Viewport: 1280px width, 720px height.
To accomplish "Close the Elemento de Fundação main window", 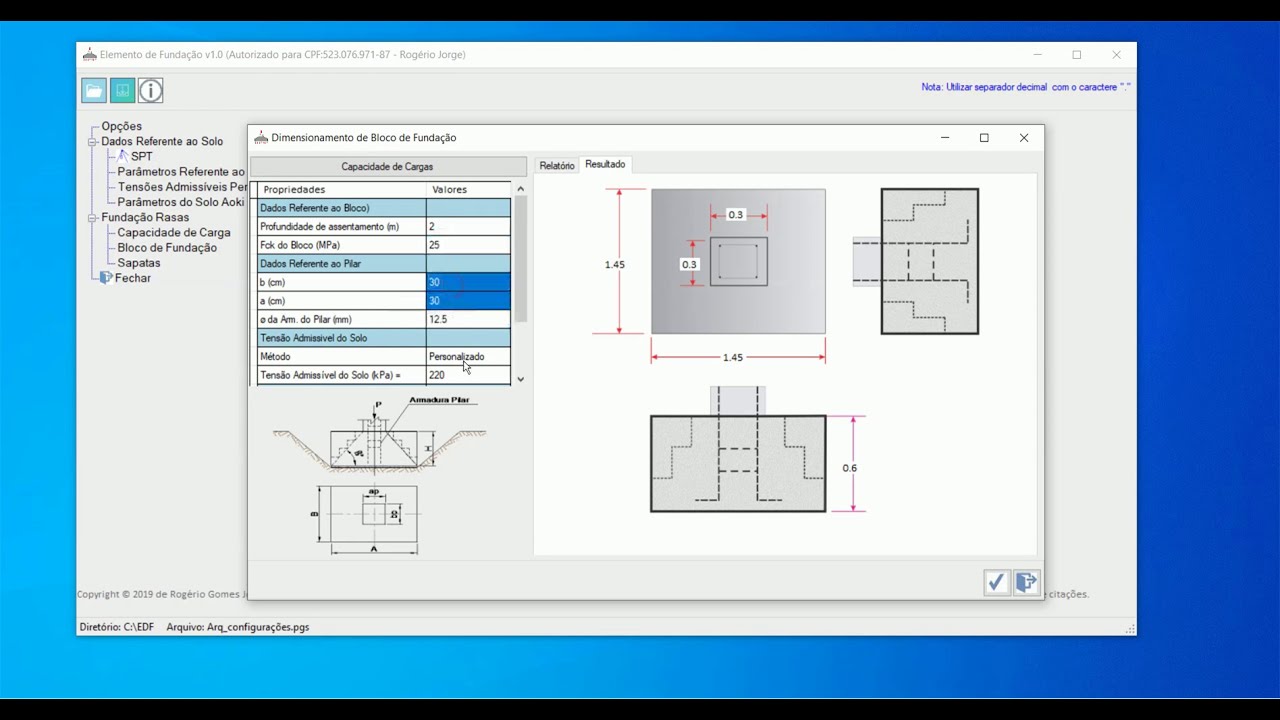I will click(x=1116, y=55).
